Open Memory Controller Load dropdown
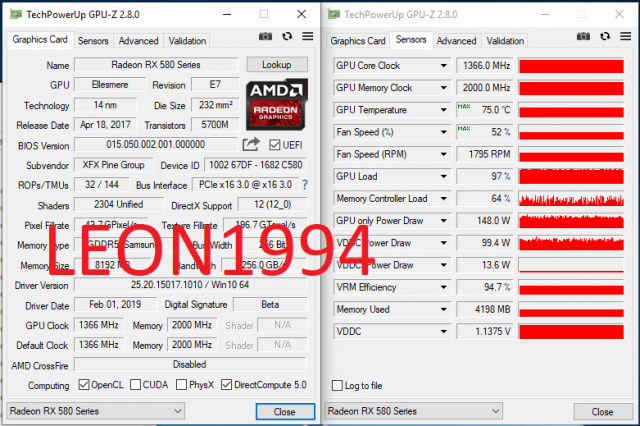Image resolution: width=640 pixels, height=426 pixels. [x=443, y=198]
